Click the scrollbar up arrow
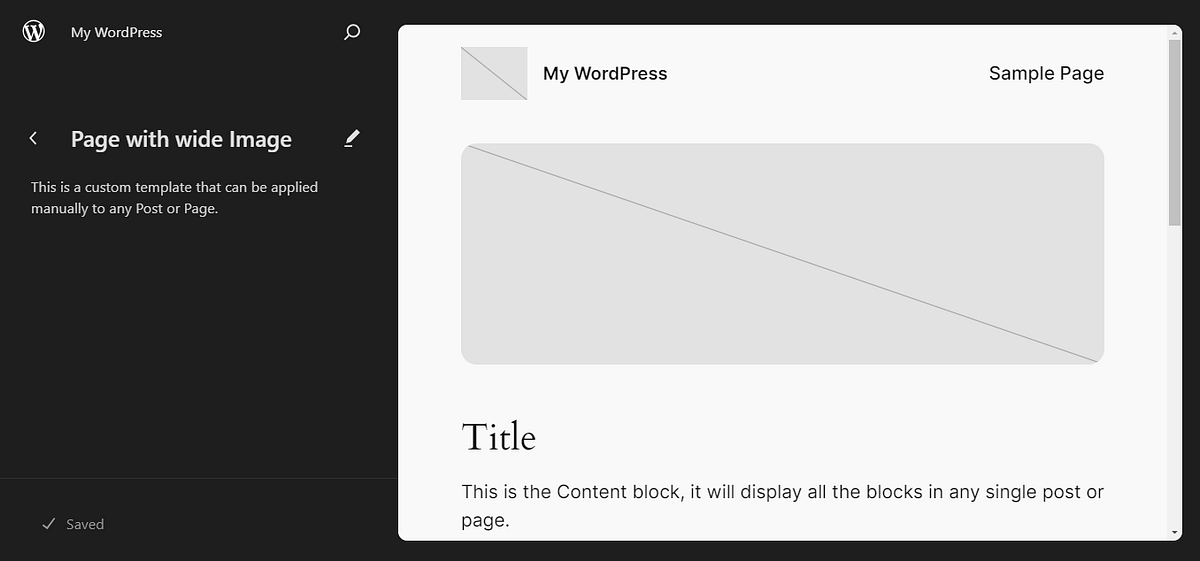Screen dimensions: 1200x561 (x=1175, y=33)
